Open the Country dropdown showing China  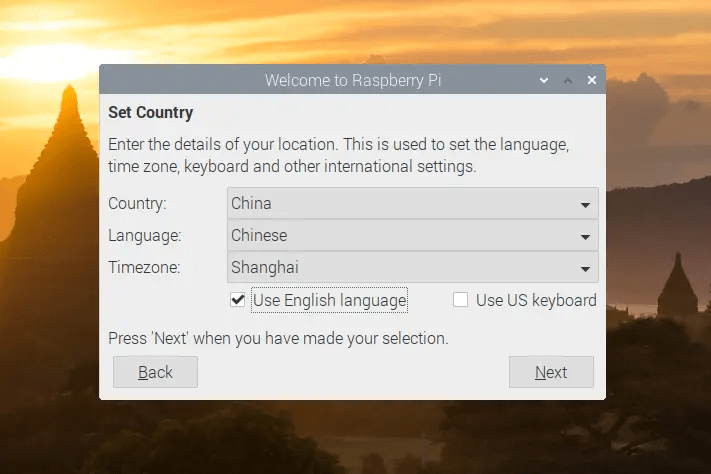tap(400, 204)
